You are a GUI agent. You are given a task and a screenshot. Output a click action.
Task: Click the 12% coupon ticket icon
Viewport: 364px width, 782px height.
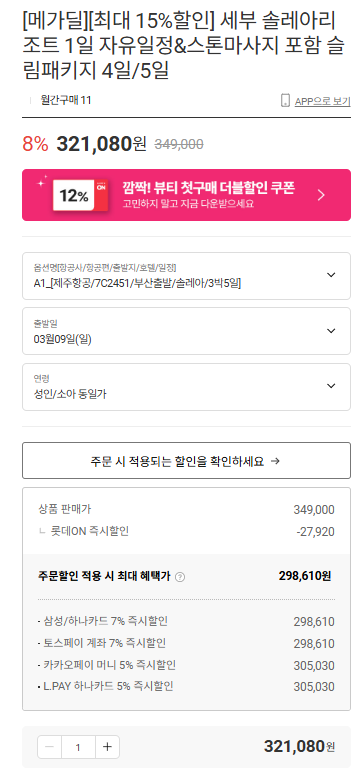pos(80,195)
